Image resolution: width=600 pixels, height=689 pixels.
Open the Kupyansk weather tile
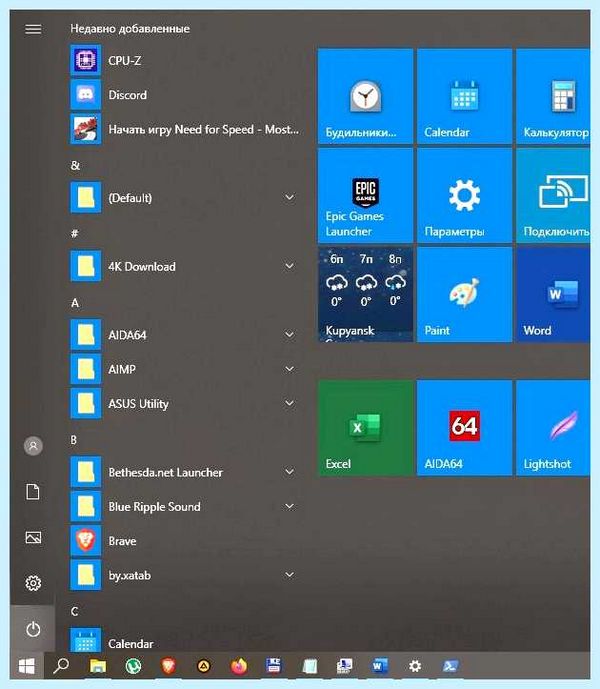click(x=365, y=294)
